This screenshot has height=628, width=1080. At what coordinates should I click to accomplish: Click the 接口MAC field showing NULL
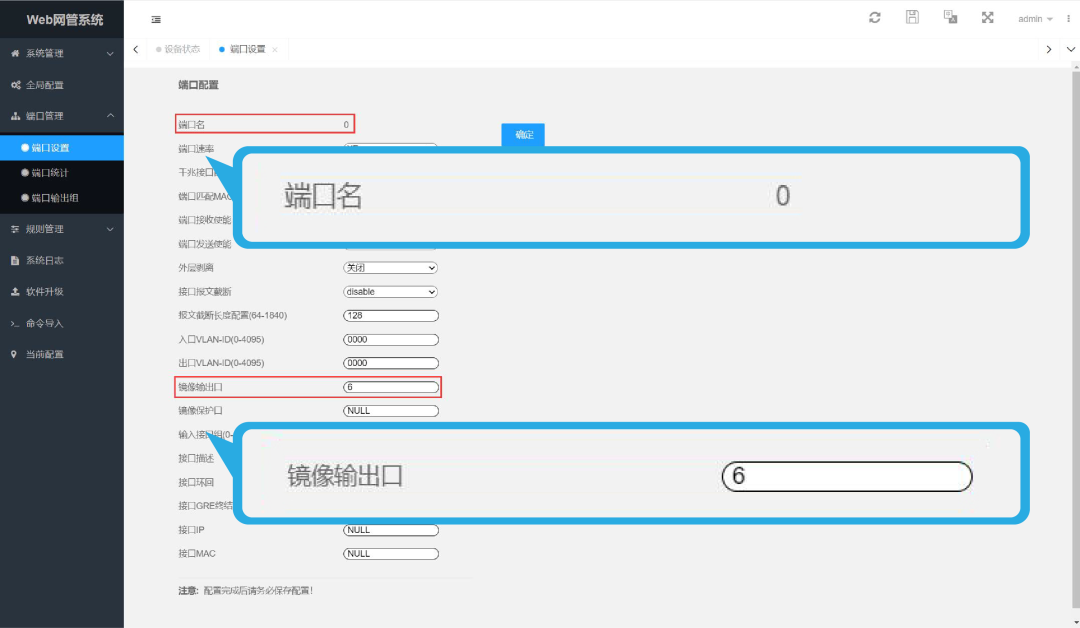tap(391, 554)
